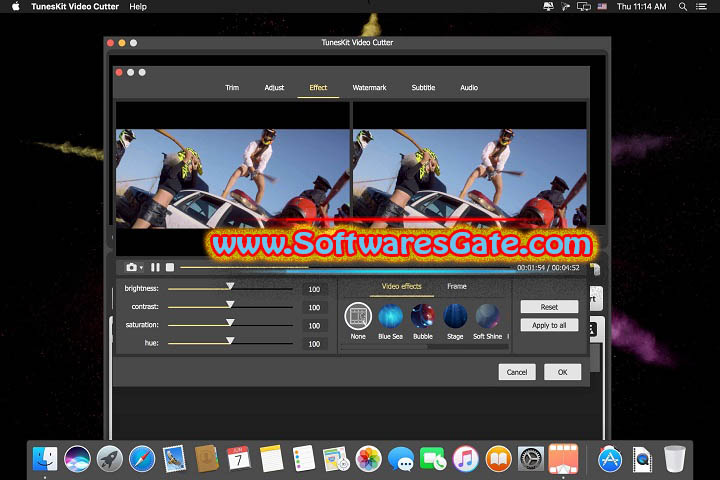Select the None video effect
This screenshot has height=480, width=720.
tap(358, 321)
